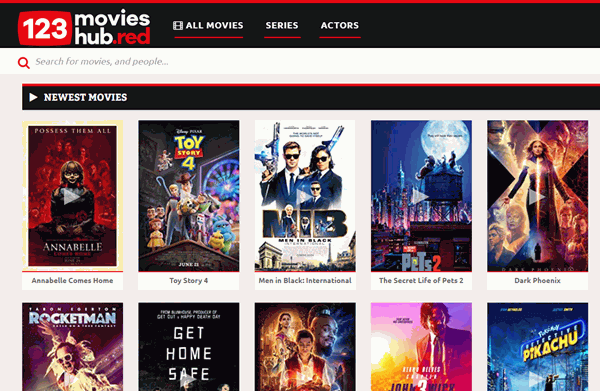Image resolution: width=600 pixels, height=391 pixels.
Task: Click the Men in Black: International title
Action: coord(305,280)
